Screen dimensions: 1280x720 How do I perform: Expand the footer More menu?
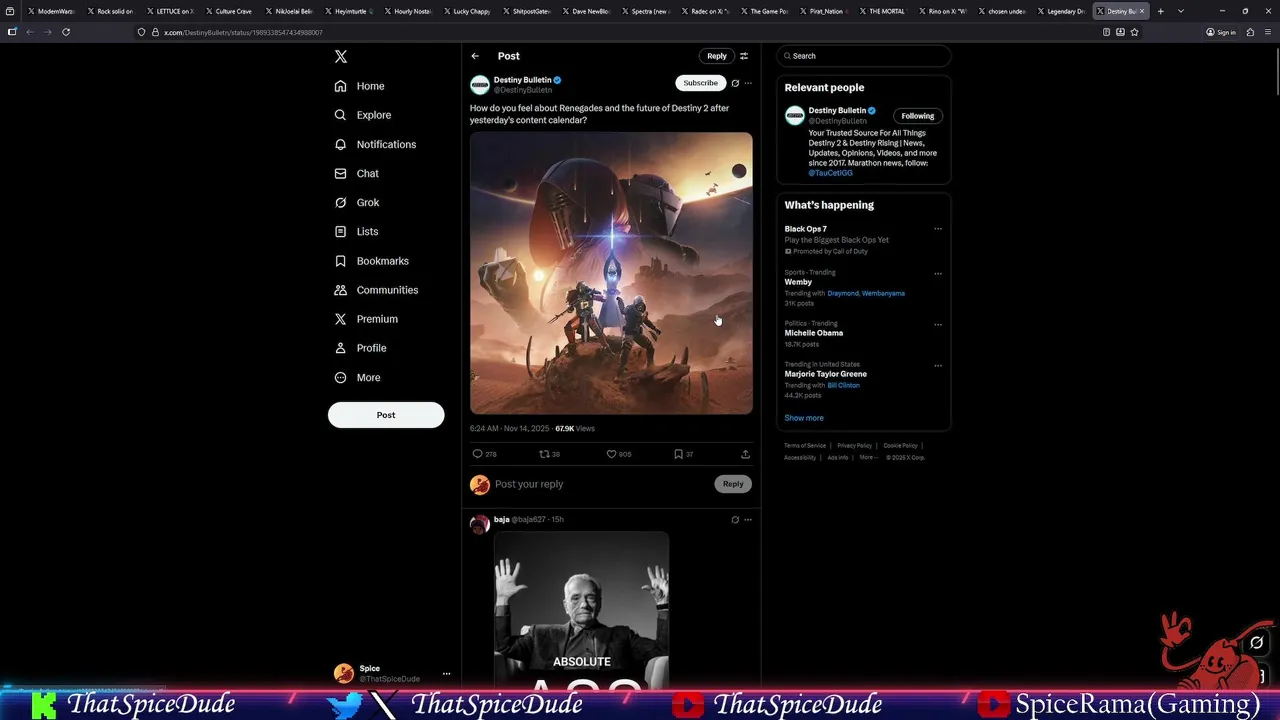[868, 457]
